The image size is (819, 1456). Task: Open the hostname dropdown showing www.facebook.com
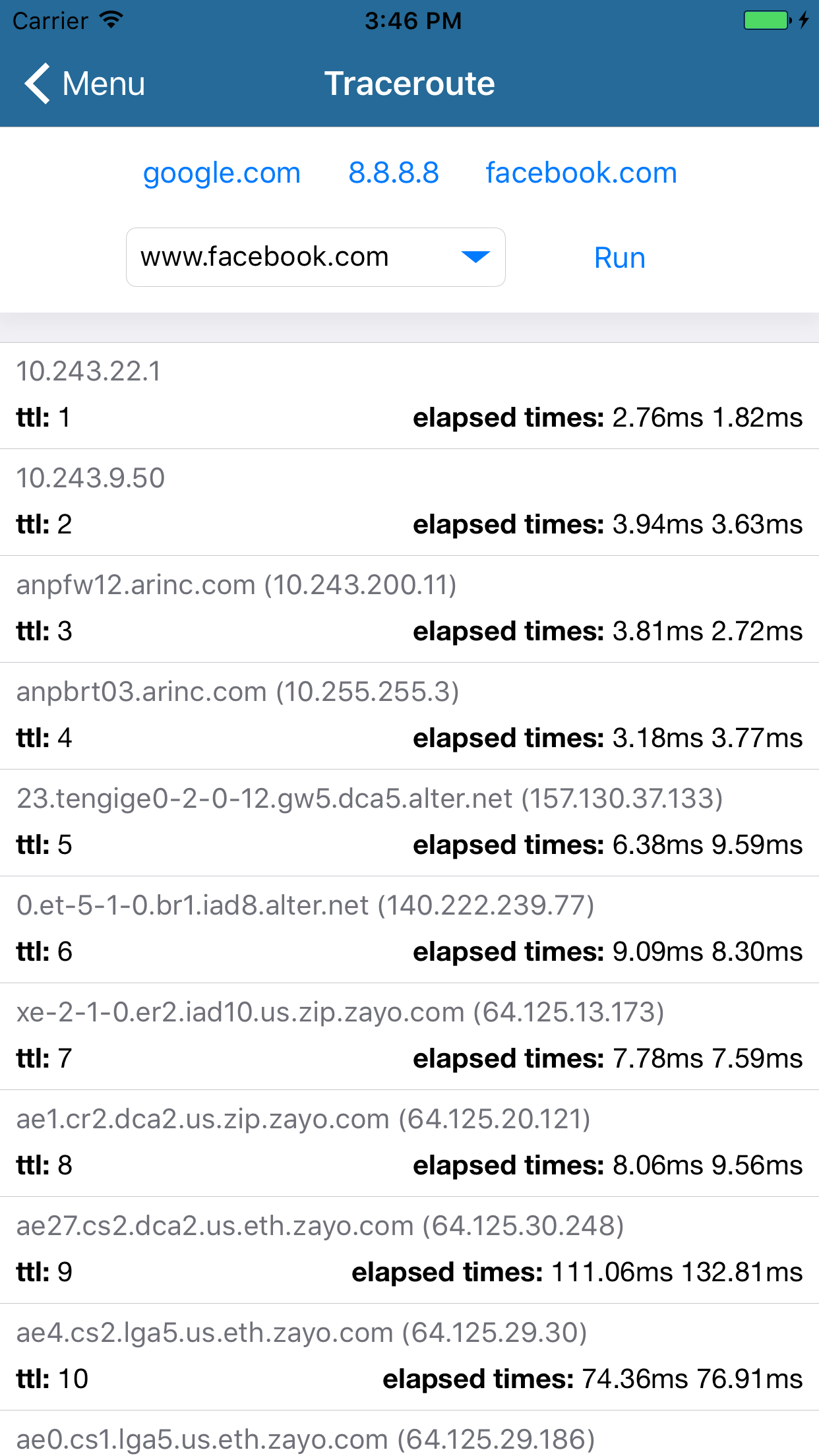(315, 257)
